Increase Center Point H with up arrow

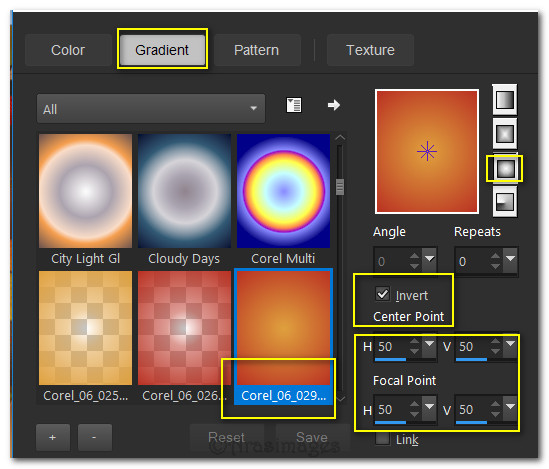click(x=414, y=341)
